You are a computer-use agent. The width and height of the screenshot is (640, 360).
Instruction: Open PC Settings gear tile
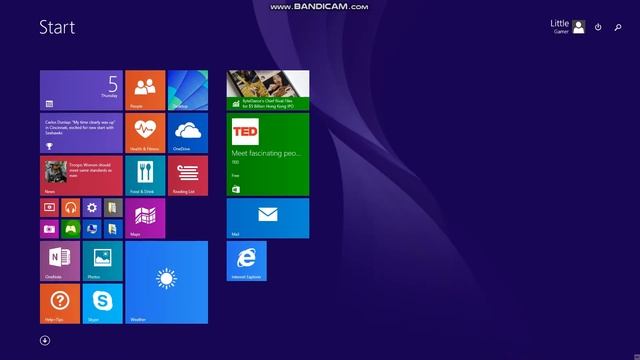[92, 208]
